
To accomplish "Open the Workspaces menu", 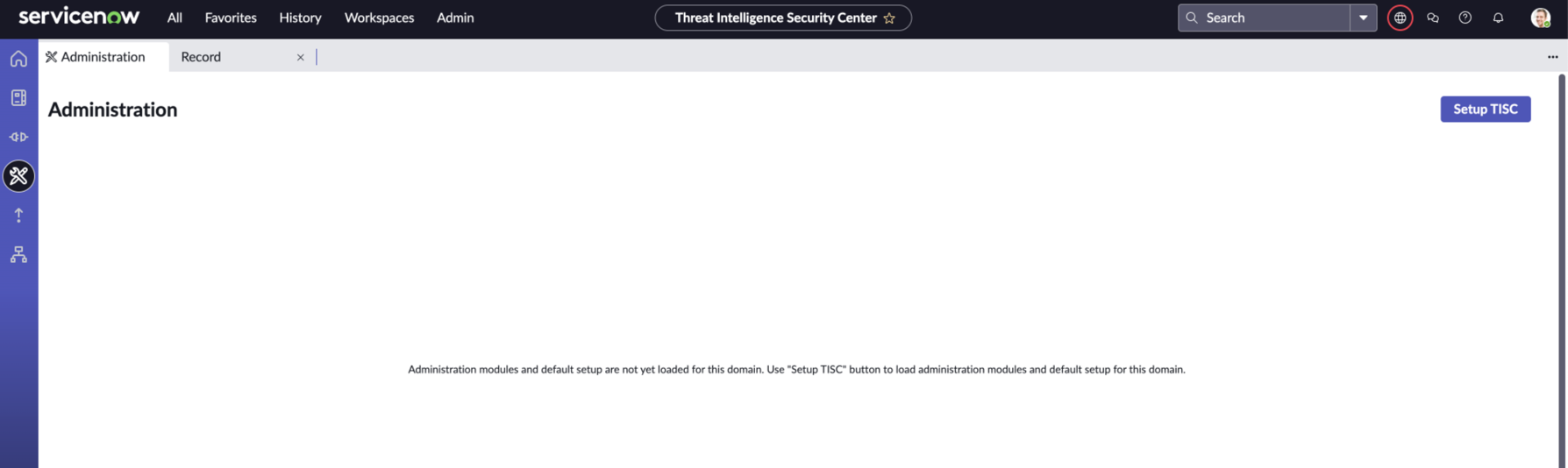I will (379, 18).
